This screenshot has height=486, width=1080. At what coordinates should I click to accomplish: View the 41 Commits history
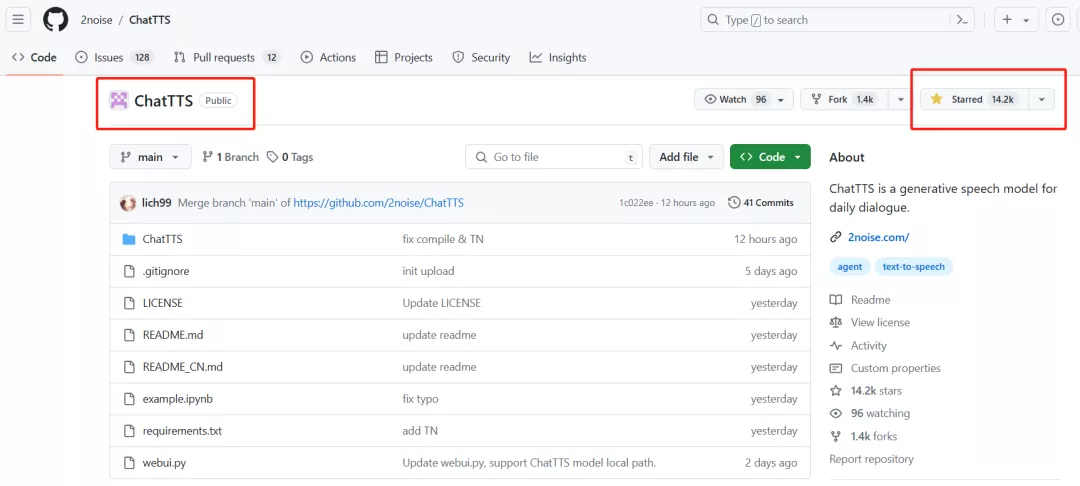(761, 203)
